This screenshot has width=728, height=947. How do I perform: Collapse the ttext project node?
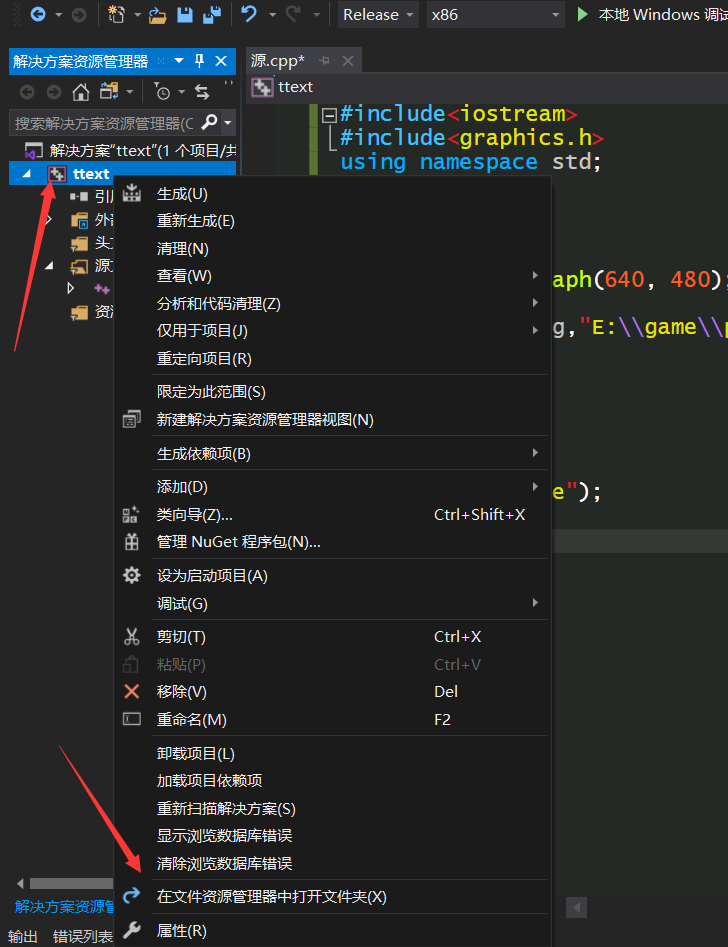26,174
